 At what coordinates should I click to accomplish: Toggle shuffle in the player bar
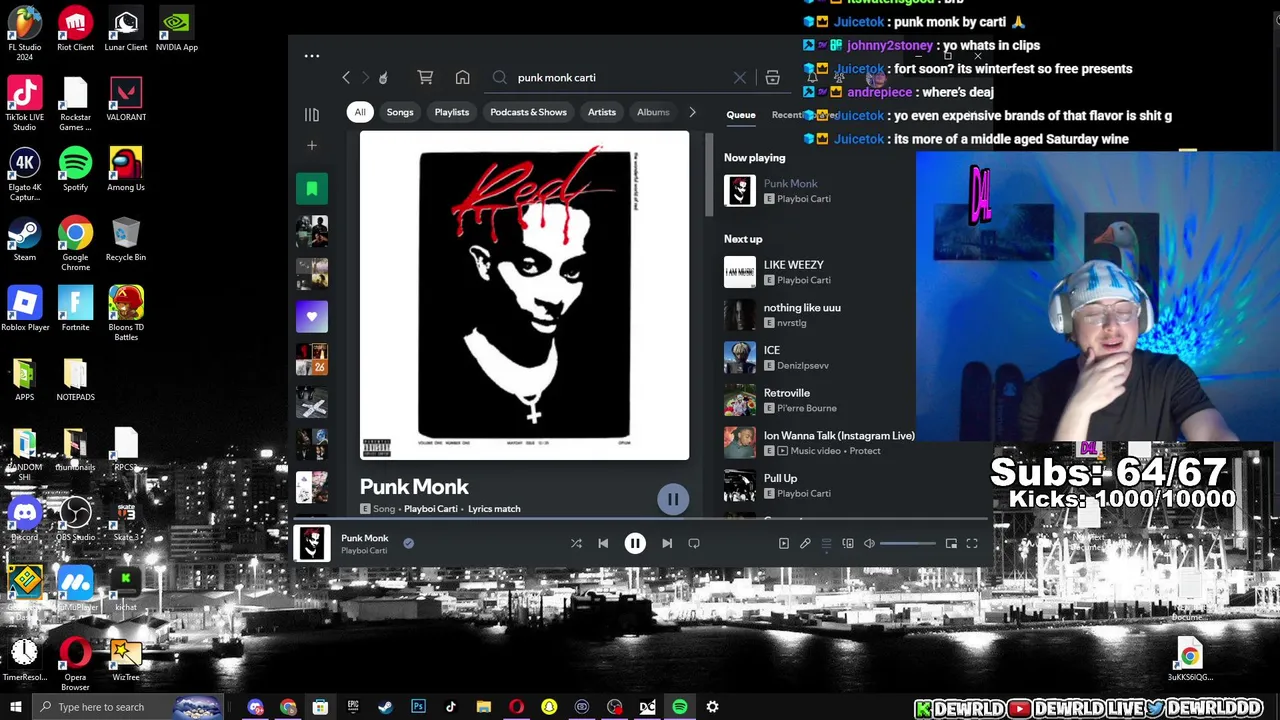tap(576, 543)
